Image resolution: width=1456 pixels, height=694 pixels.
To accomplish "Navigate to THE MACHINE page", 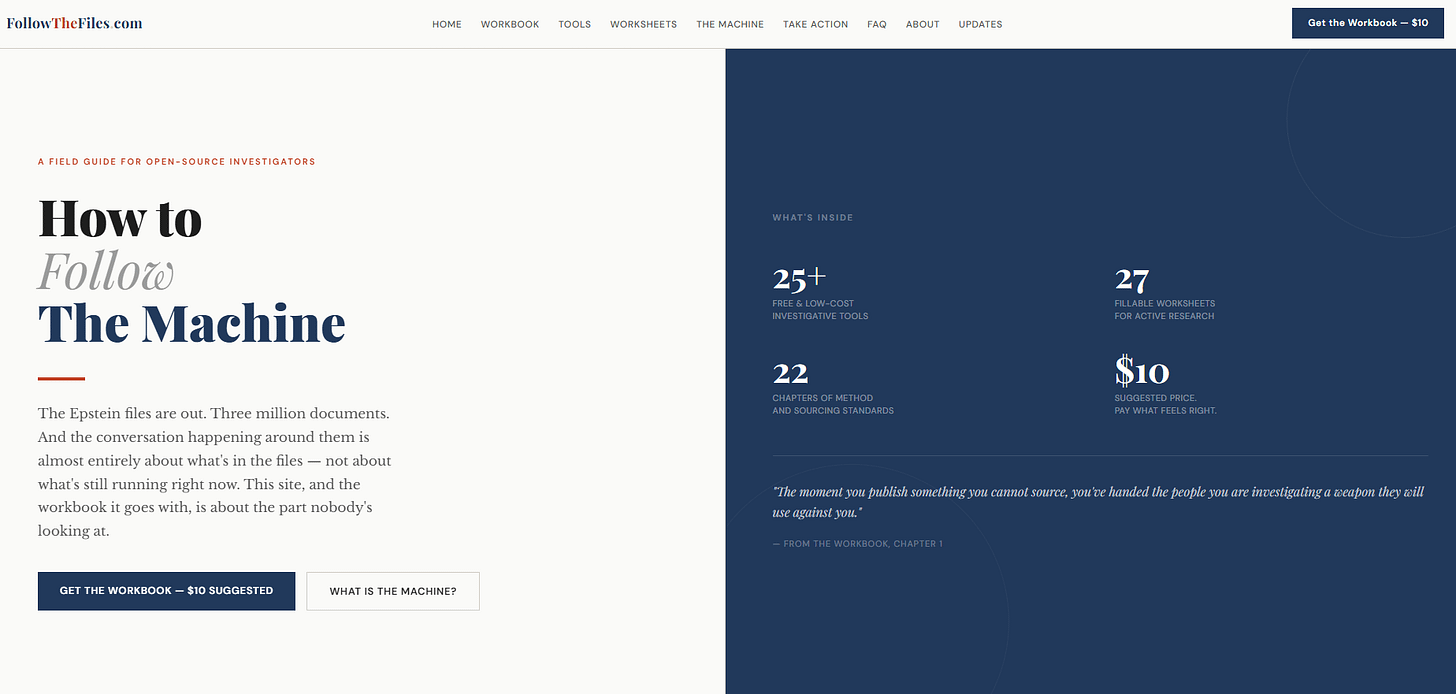I will point(730,24).
